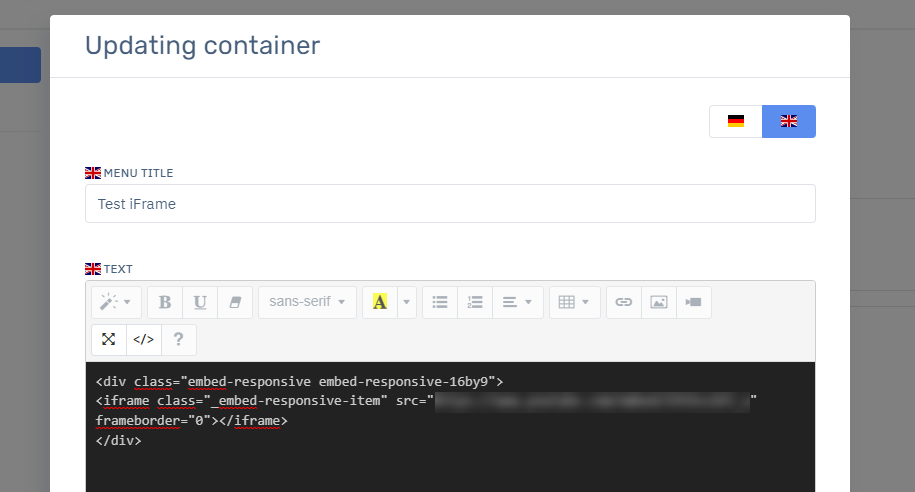Insert a hyperlink with the link icon
The height and width of the screenshot is (492, 915).
(624, 302)
